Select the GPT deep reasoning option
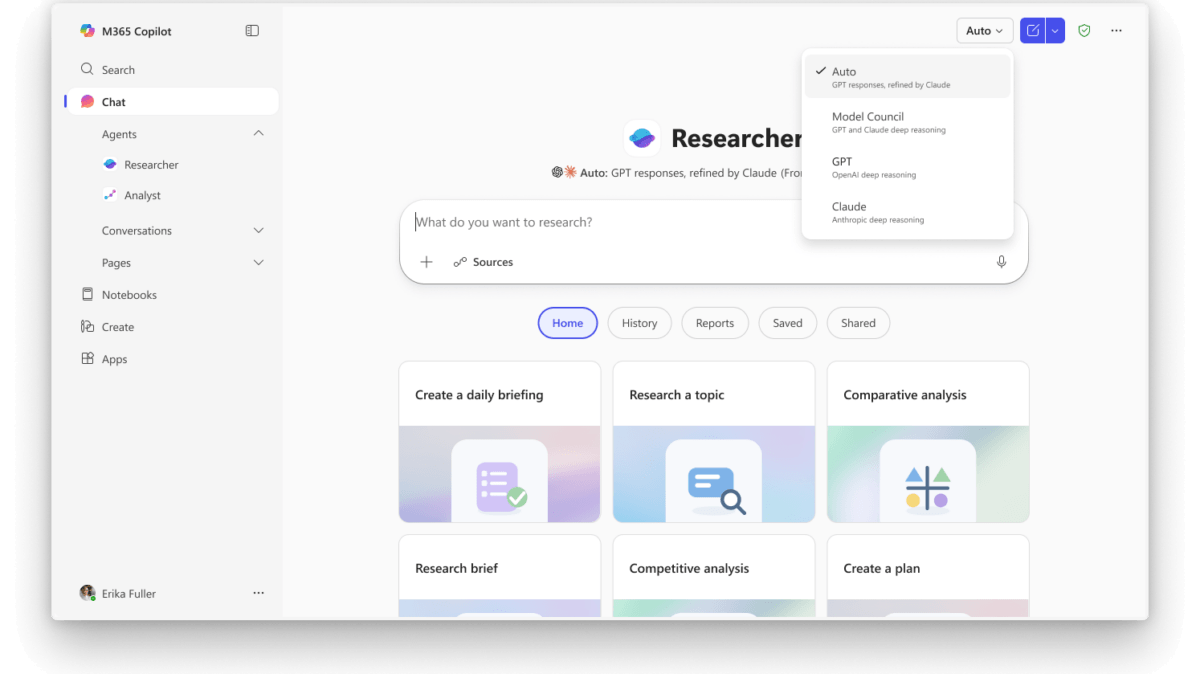1200x674 pixels. [x=907, y=167]
